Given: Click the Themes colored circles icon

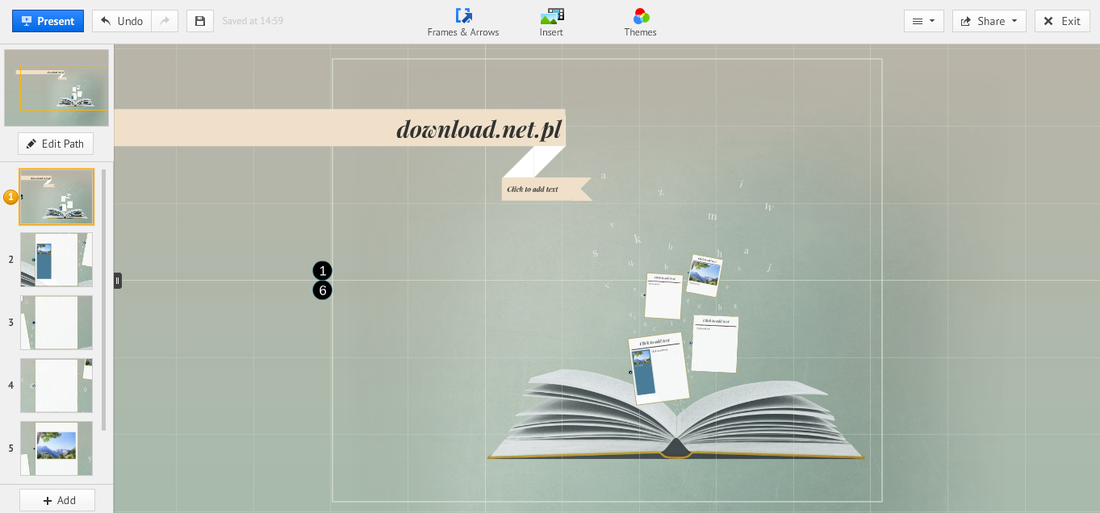Looking at the screenshot, I should point(641,15).
